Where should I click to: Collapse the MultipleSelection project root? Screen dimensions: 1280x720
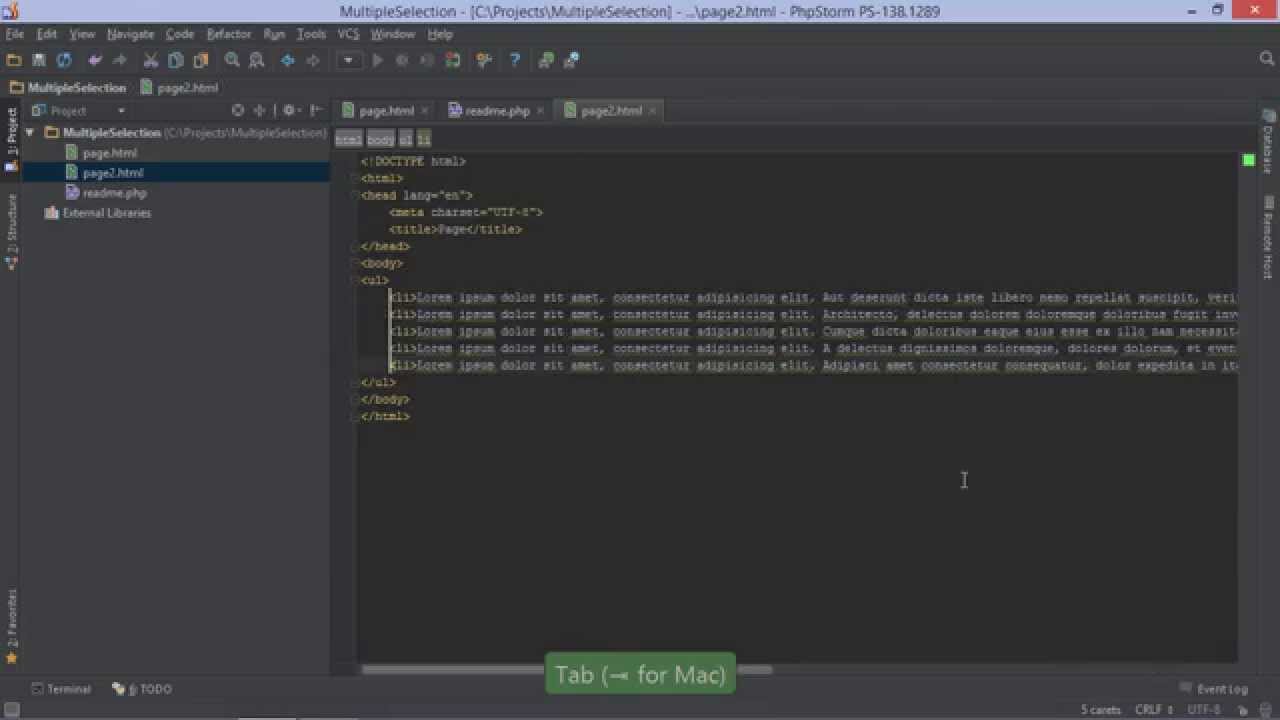pyautogui.click(x=30, y=132)
